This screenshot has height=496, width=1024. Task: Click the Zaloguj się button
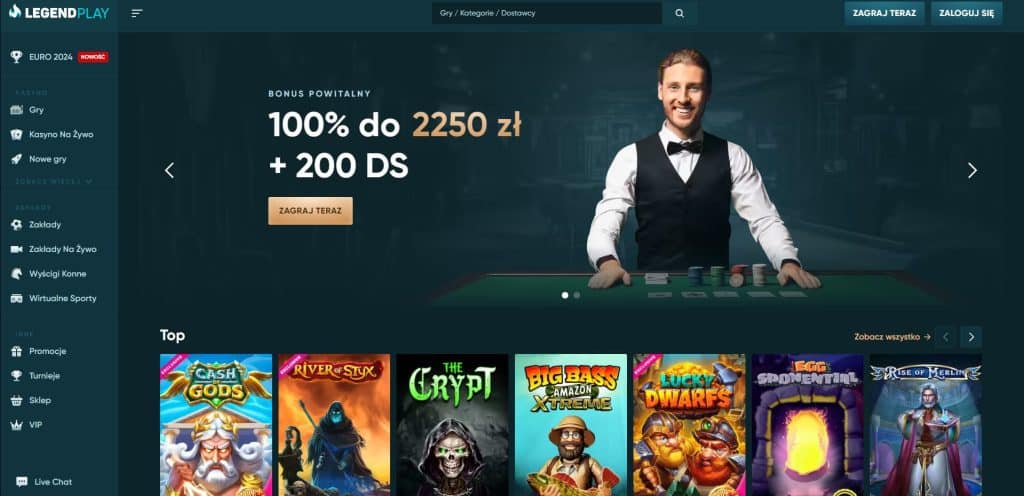pyautogui.click(x=967, y=13)
